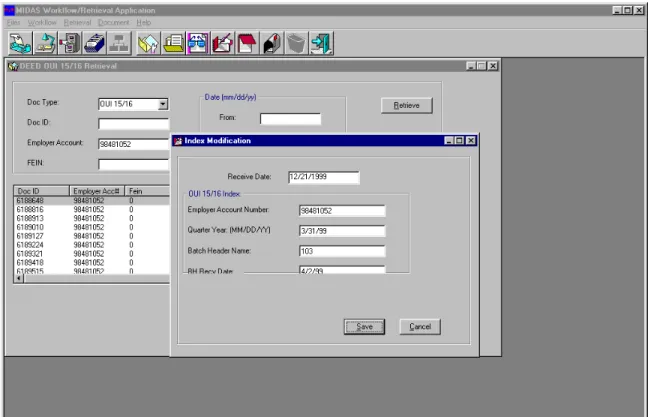Minimize the DEED OUI 15/16 Retrieval window

(471, 66)
